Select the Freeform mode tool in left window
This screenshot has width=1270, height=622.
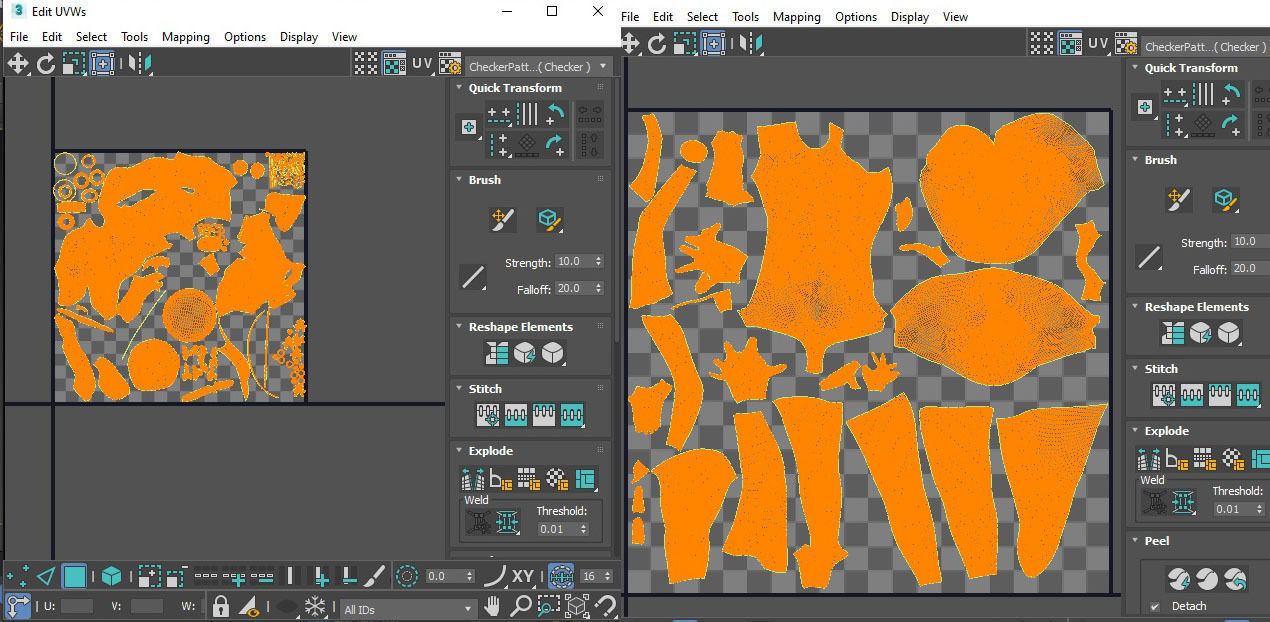101,64
